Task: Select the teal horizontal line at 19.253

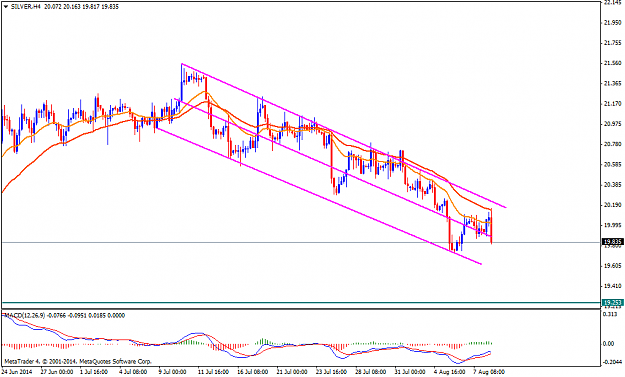Action: 301,302
